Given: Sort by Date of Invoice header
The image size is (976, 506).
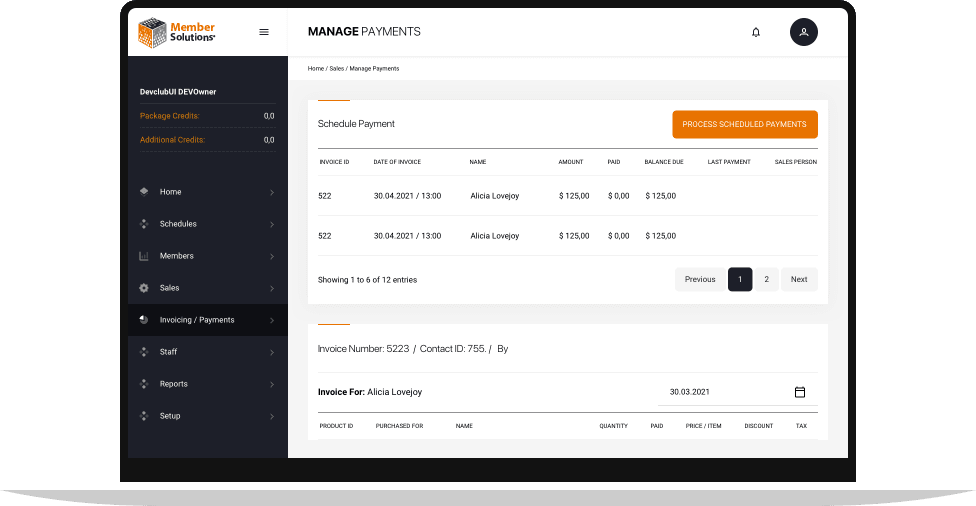Looking at the screenshot, I should [397, 162].
